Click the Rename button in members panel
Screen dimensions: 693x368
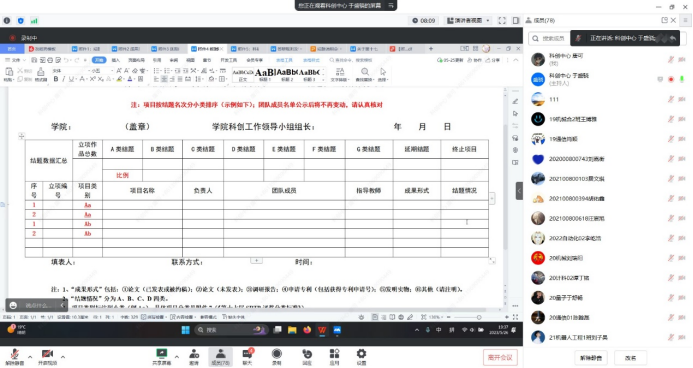pos(630,358)
